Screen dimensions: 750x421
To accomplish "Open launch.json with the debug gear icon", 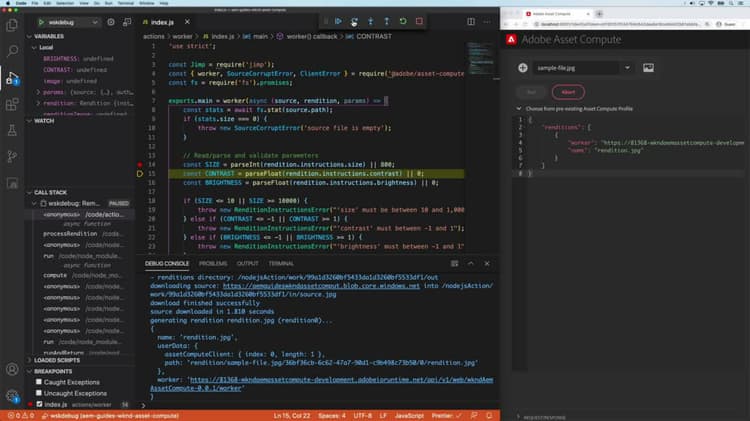I will [x=110, y=22].
